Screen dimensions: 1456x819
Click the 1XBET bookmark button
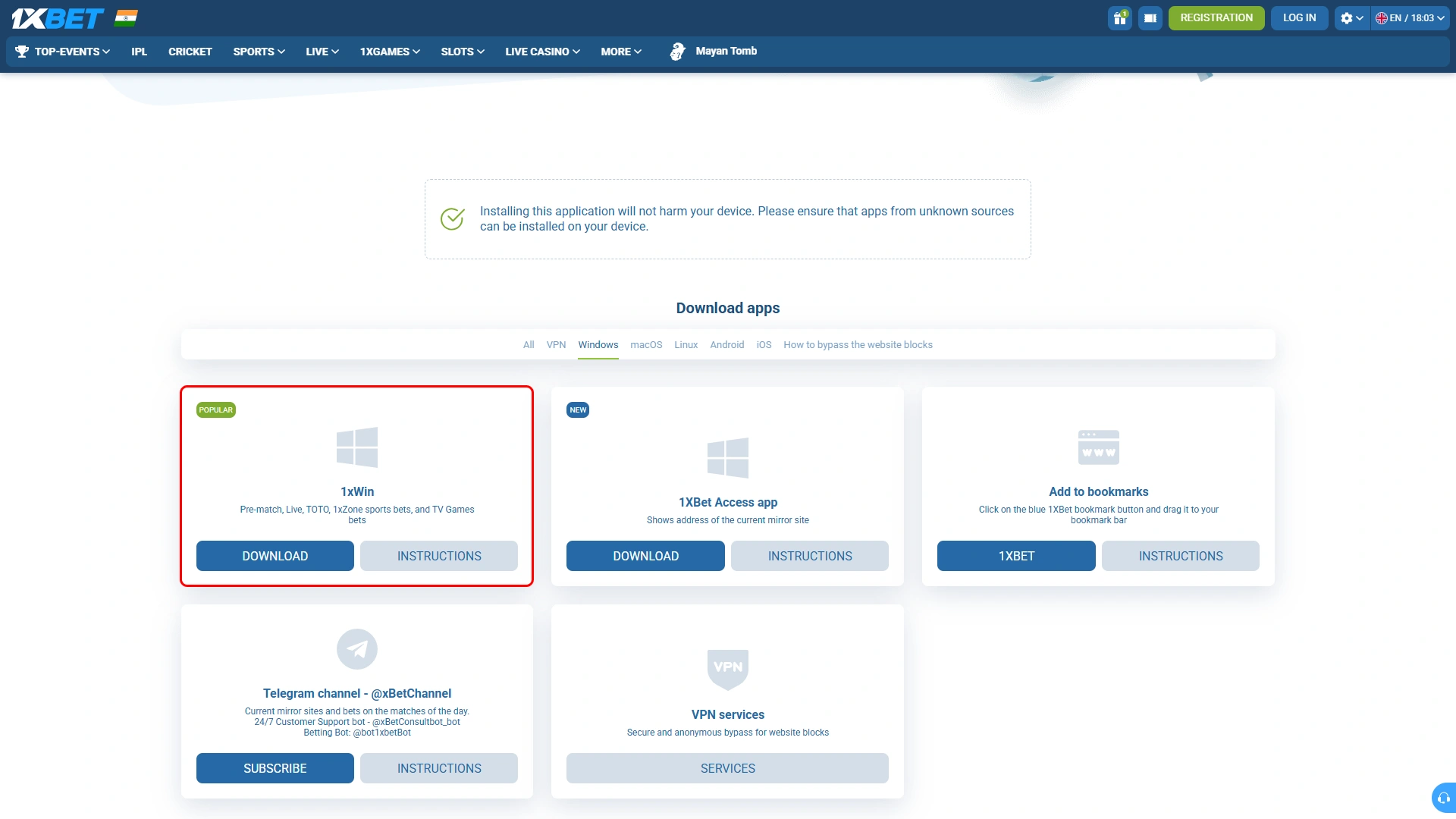1016,556
